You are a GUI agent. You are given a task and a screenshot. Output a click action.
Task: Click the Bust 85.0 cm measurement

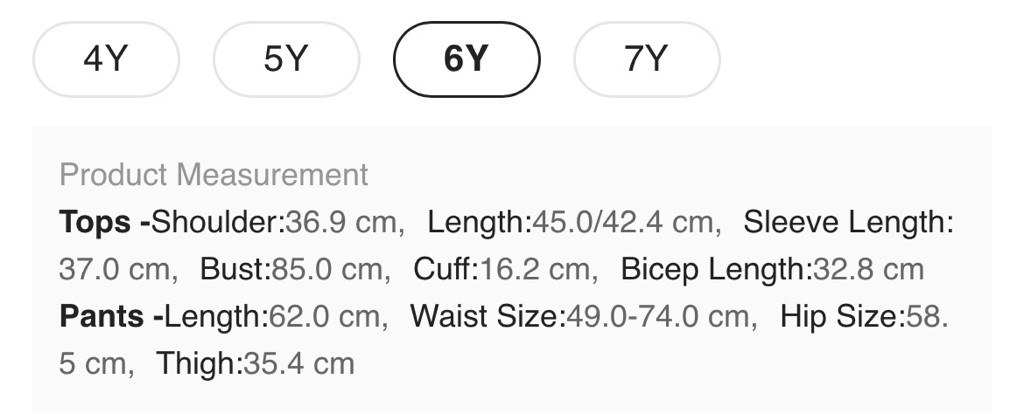tap(290, 269)
